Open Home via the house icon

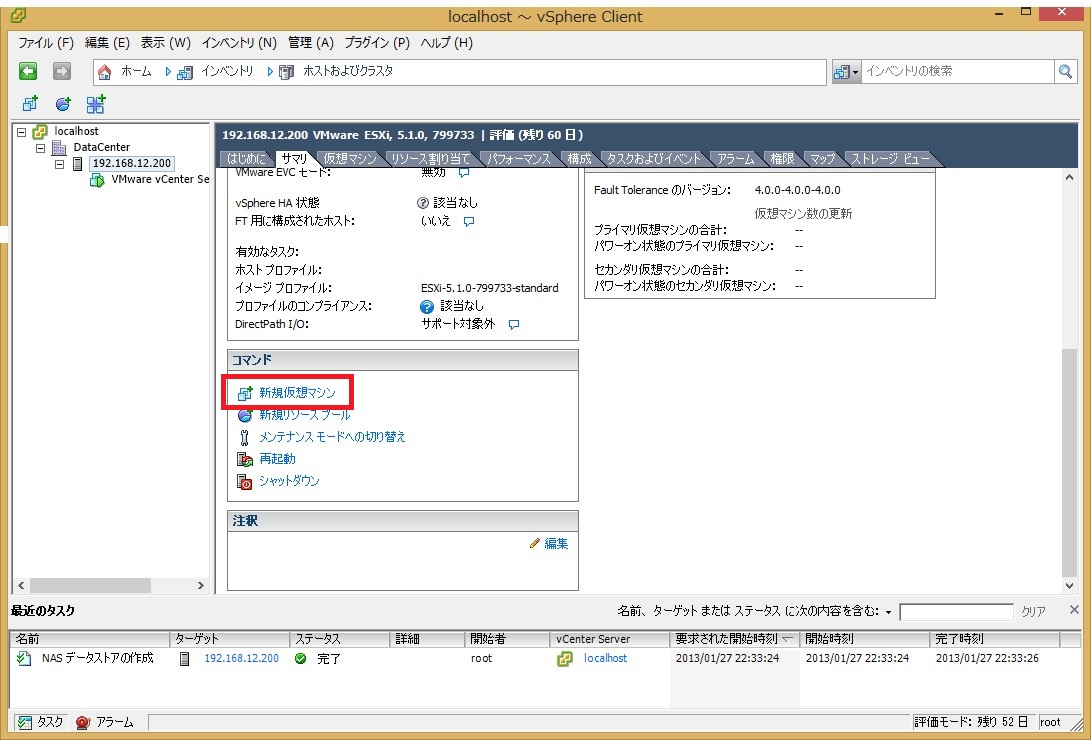tap(105, 72)
